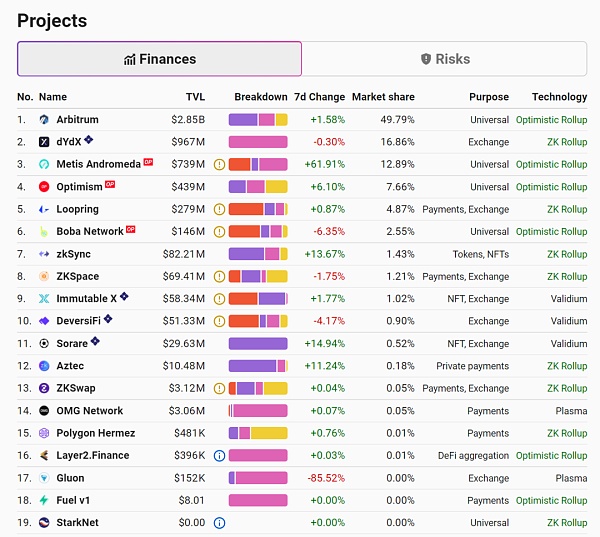This screenshot has height=537, width=600.
Task: Click the dYdX logo icon
Action: [44, 142]
